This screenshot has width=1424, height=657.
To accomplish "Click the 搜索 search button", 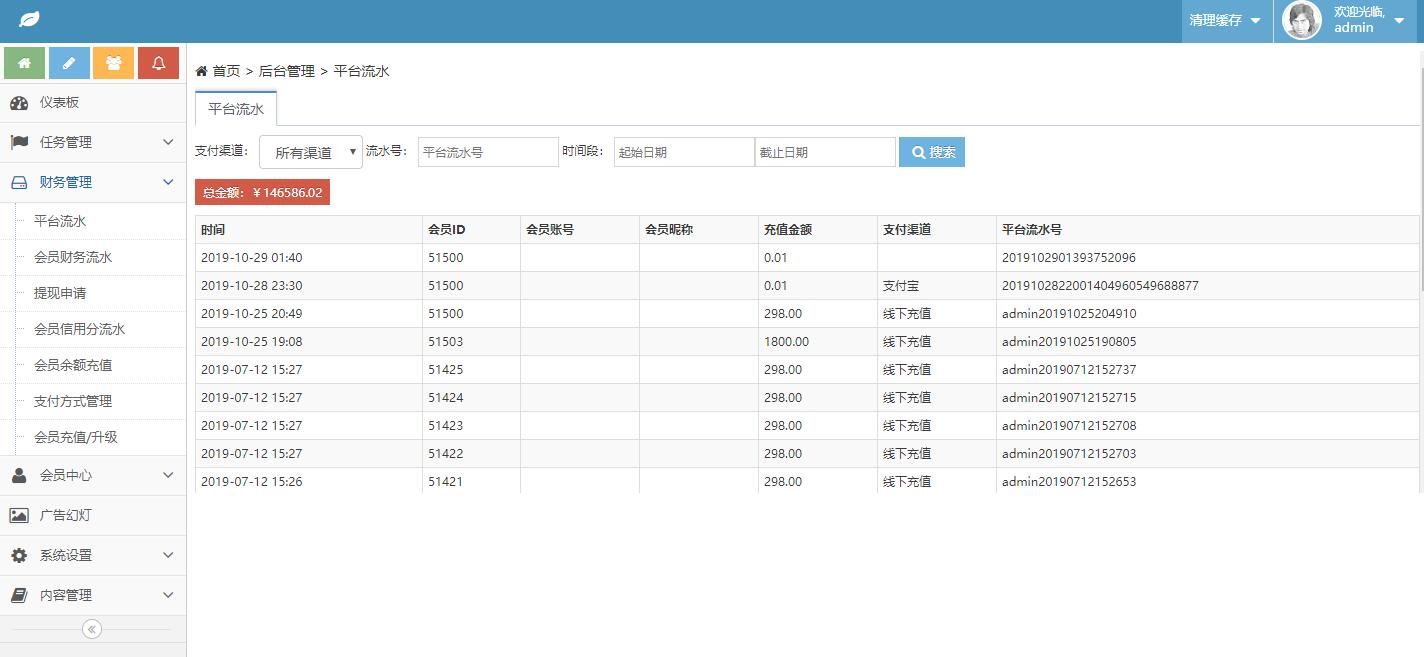I will pos(931,151).
